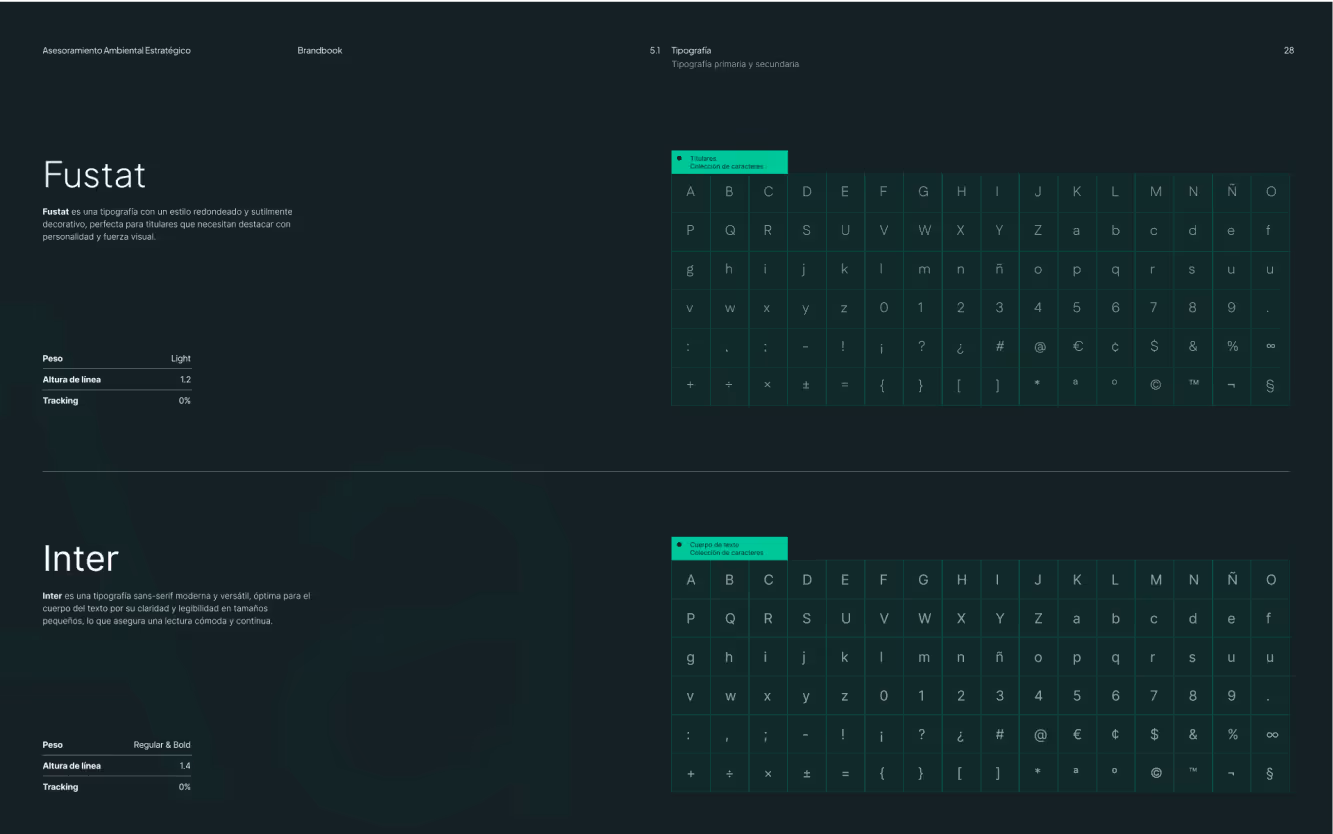
Task: Click 'Altura de línea' in the Fustat specs
Action: click(71, 379)
